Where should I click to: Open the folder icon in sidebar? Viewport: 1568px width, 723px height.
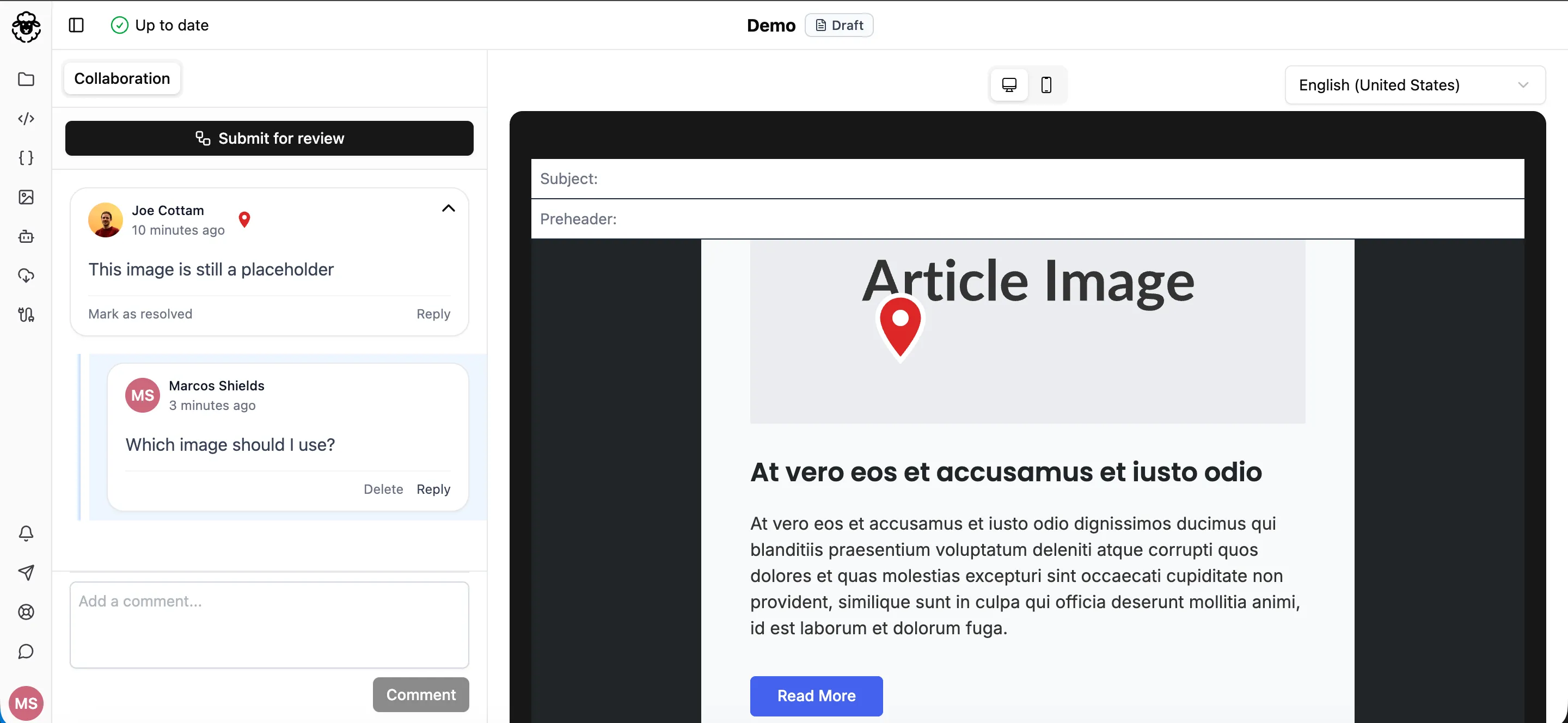coord(26,79)
